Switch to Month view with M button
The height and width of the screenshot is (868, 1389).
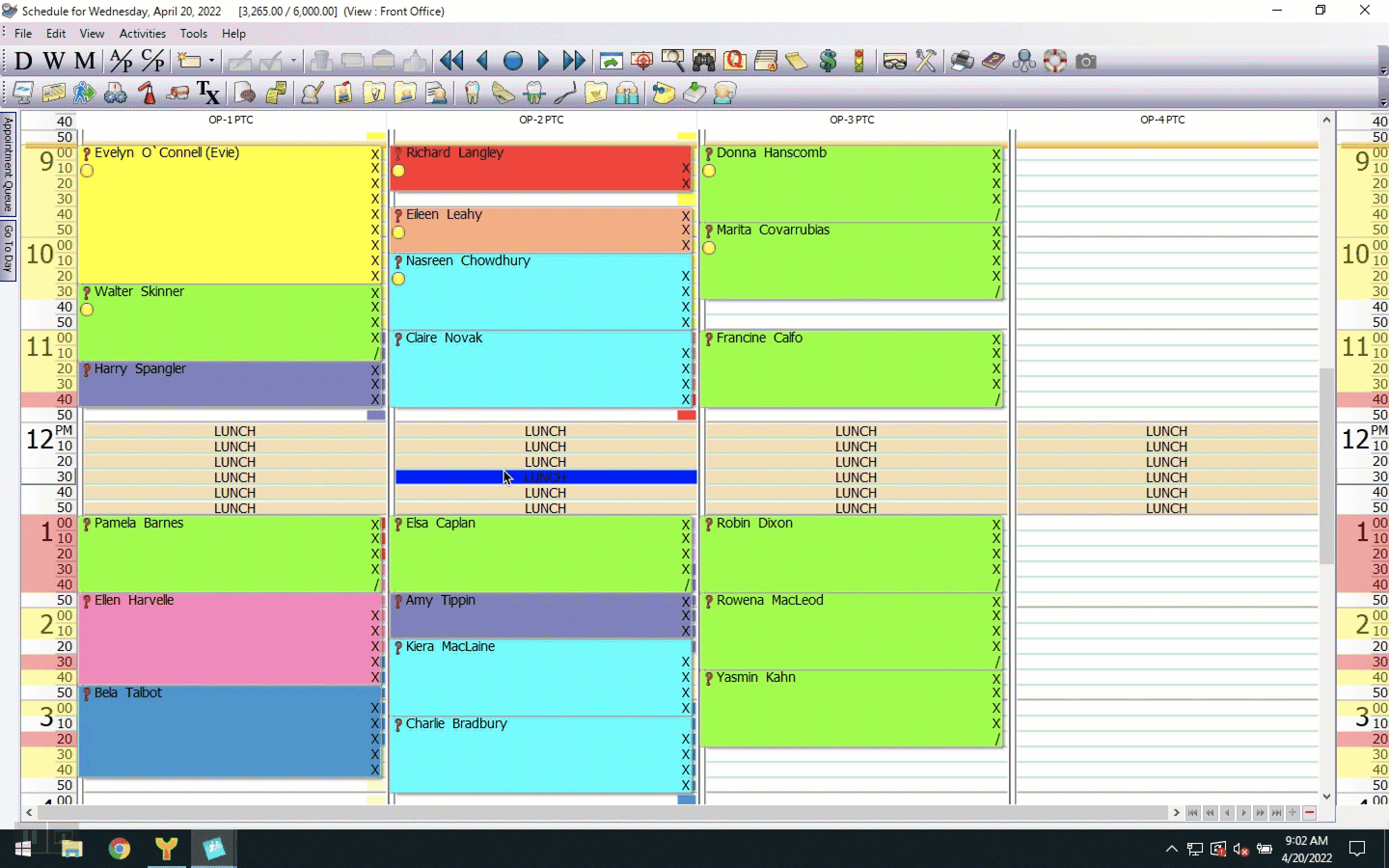[85, 61]
